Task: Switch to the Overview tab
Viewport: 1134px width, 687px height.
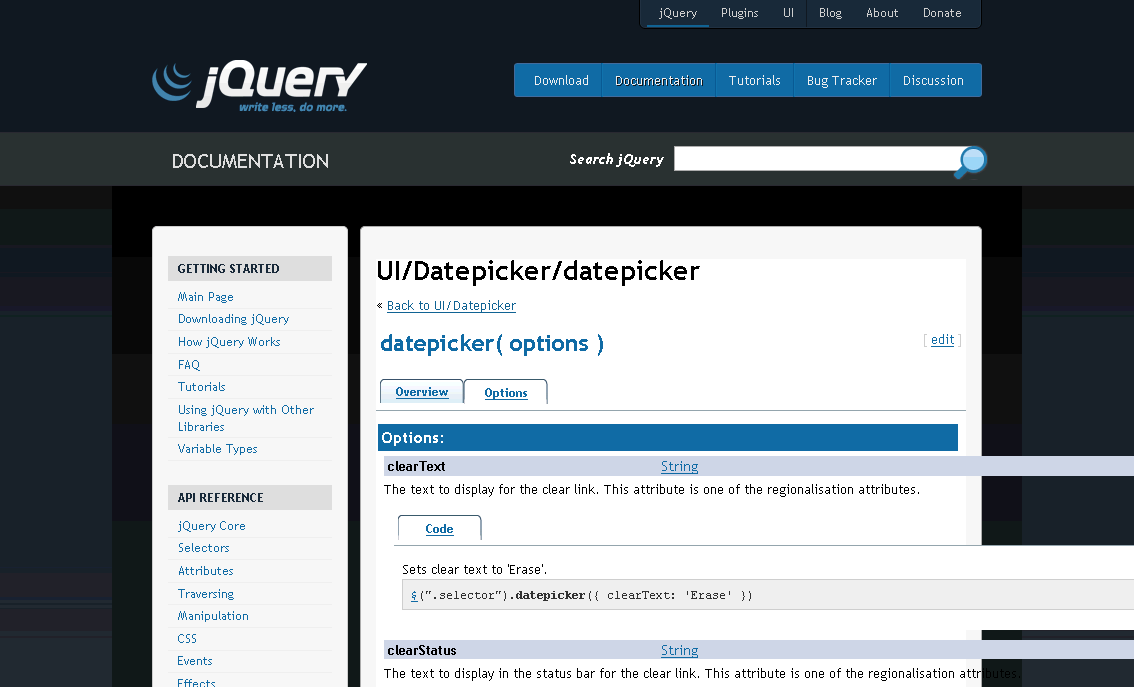Action: (421, 392)
